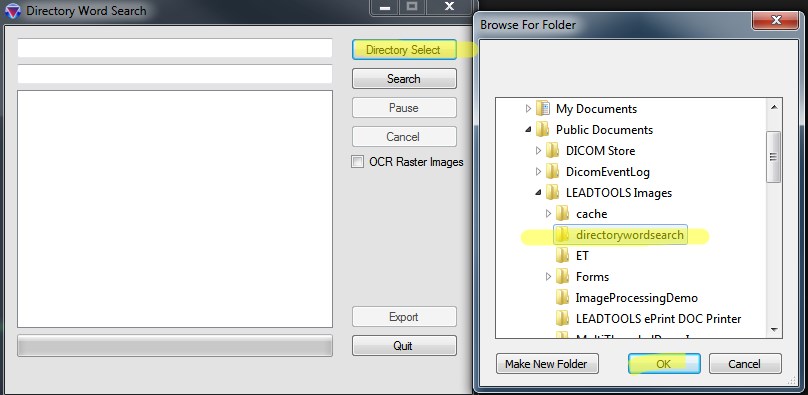Viewport: 808px width, 395px height.
Task: Click the Export button
Action: 404,317
